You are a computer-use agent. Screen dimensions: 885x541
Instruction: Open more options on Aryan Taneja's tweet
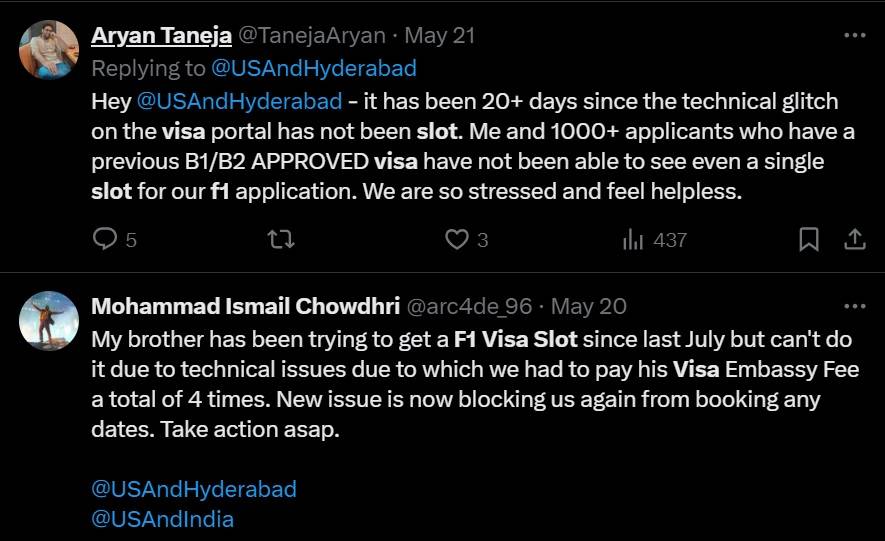pyautogui.click(x=854, y=36)
